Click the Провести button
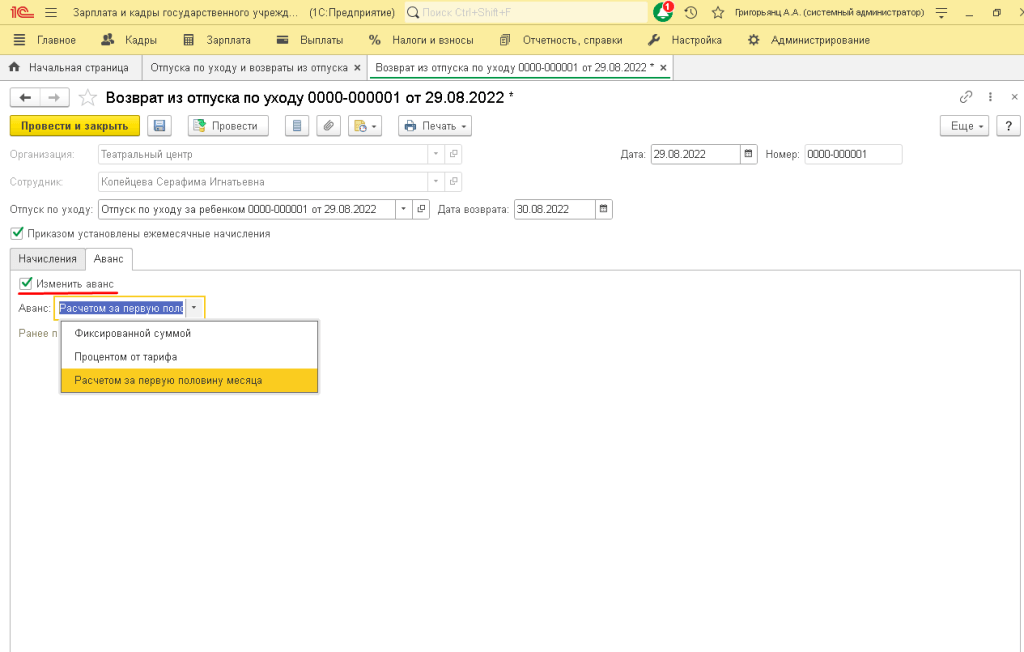 [x=227, y=126]
